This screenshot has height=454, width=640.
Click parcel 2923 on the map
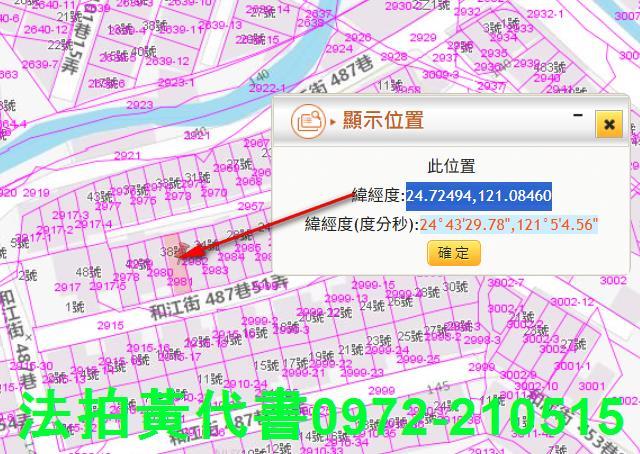point(139,105)
